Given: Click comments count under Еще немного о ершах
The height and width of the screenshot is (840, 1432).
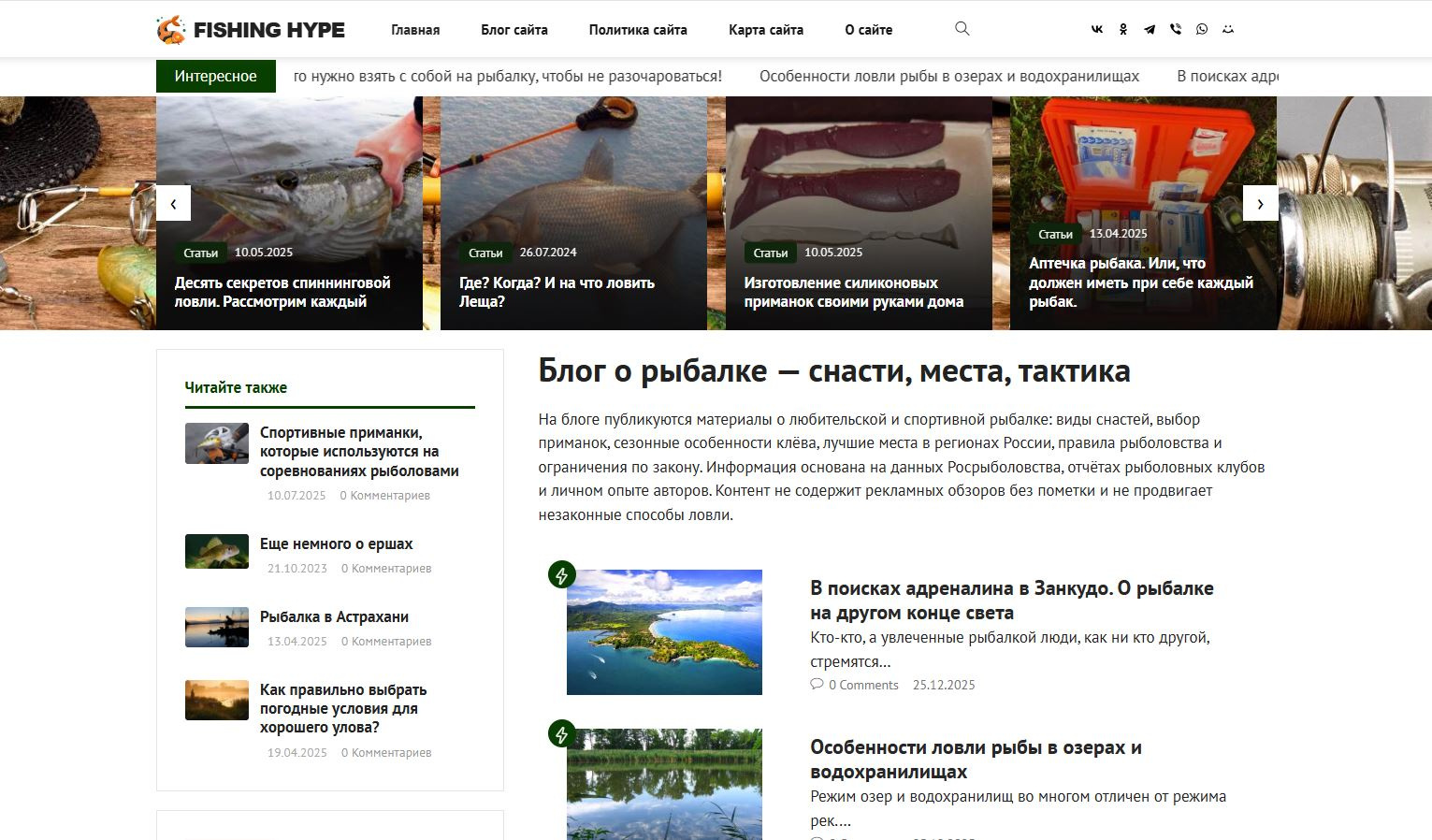Looking at the screenshot, I should 386,568.
